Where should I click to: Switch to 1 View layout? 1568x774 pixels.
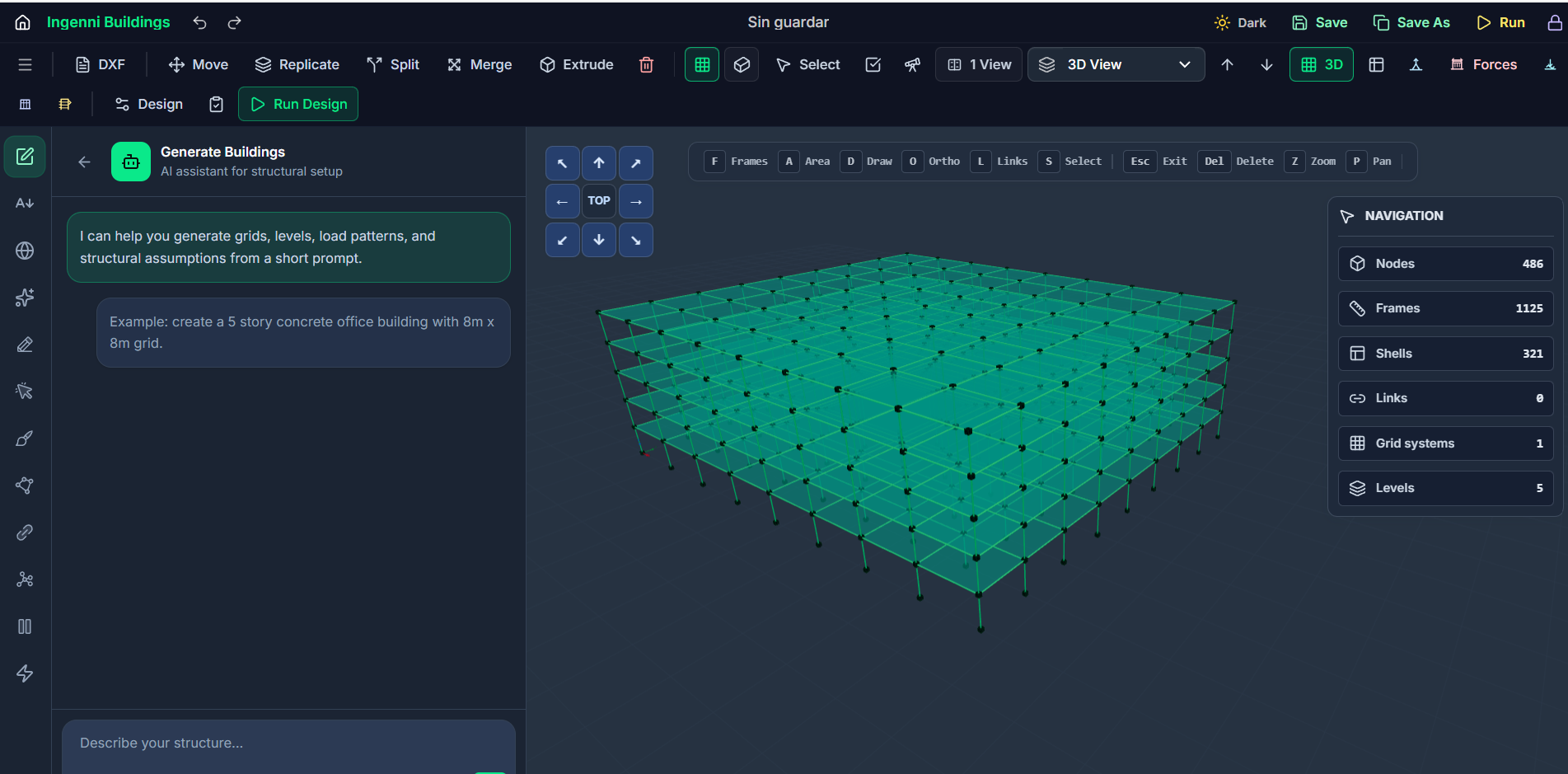point(979,64)
